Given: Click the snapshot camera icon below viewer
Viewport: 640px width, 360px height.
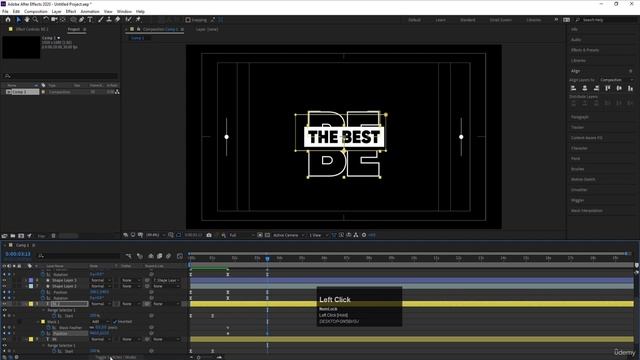Looking at the screenshot, I should (209, 235).
